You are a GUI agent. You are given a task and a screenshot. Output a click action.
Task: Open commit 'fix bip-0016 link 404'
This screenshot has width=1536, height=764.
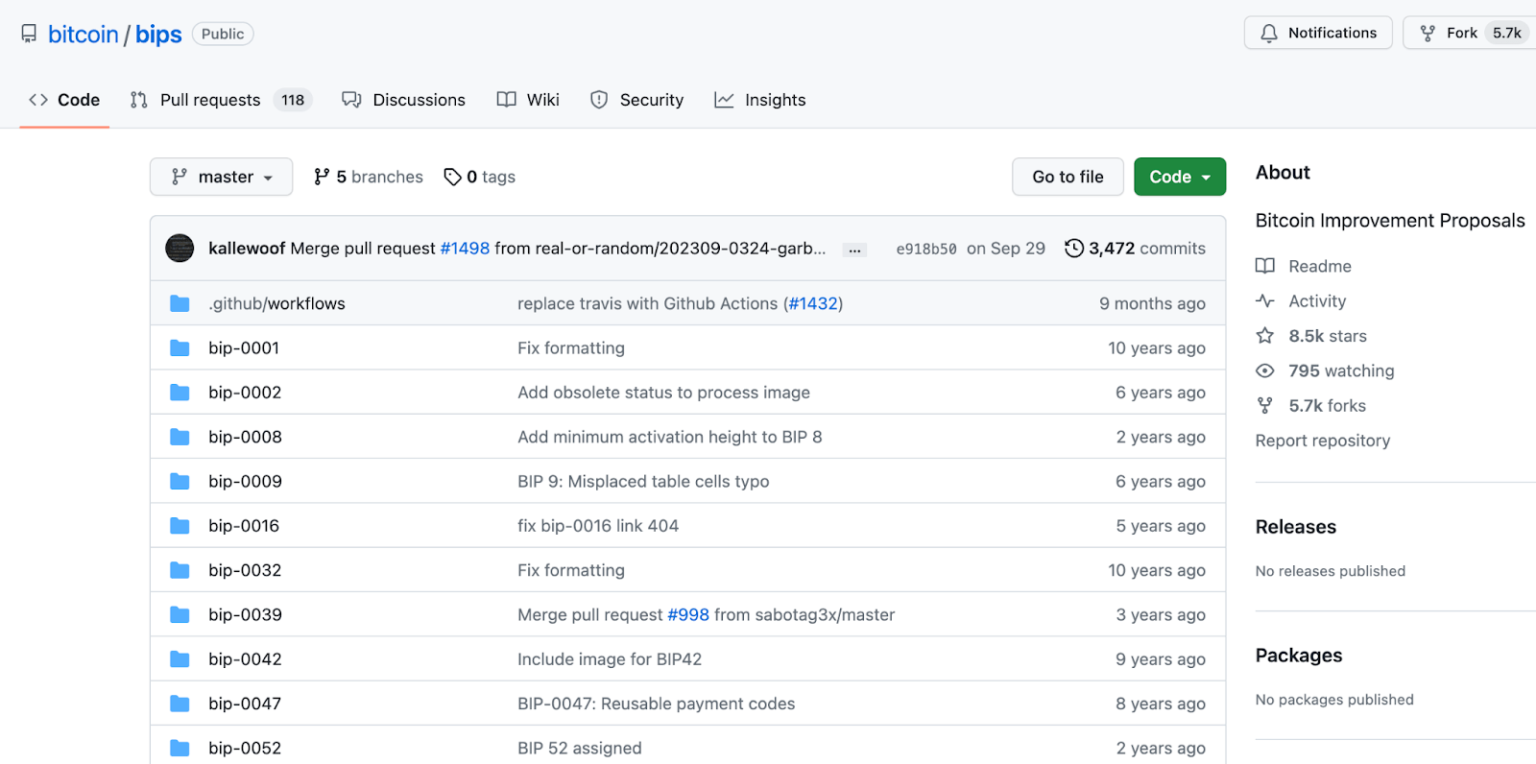[x=598, y=525]
